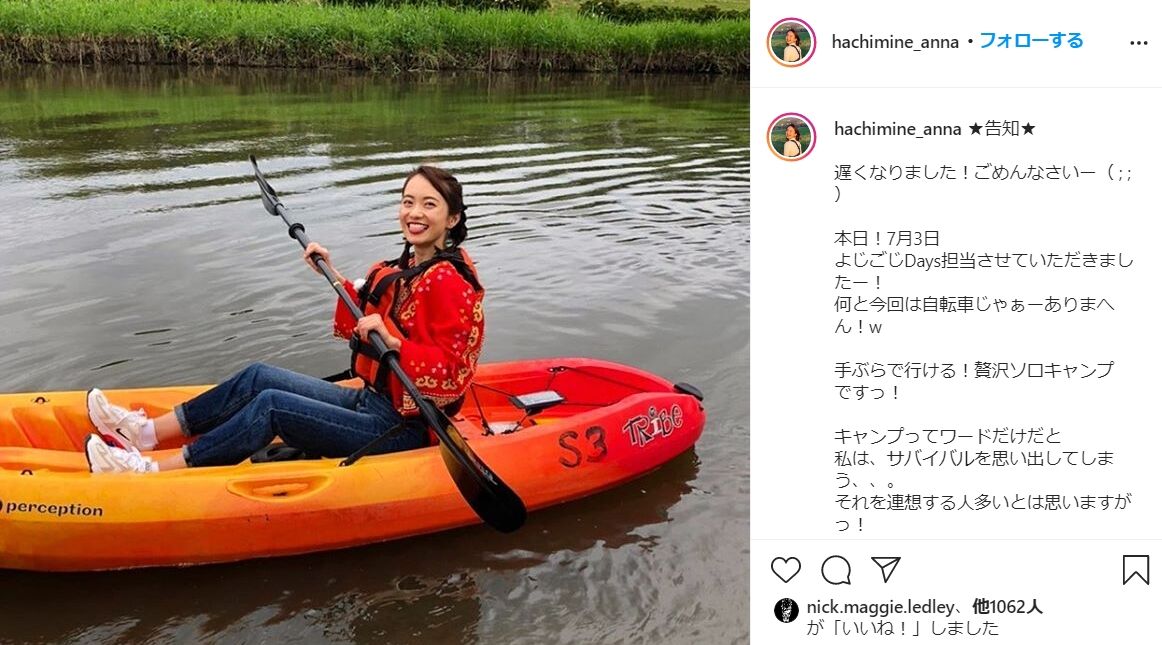Click the perception logo on the kayak photo
Image resolution: width=1162 pixels, height=645 pixels.
52,509
